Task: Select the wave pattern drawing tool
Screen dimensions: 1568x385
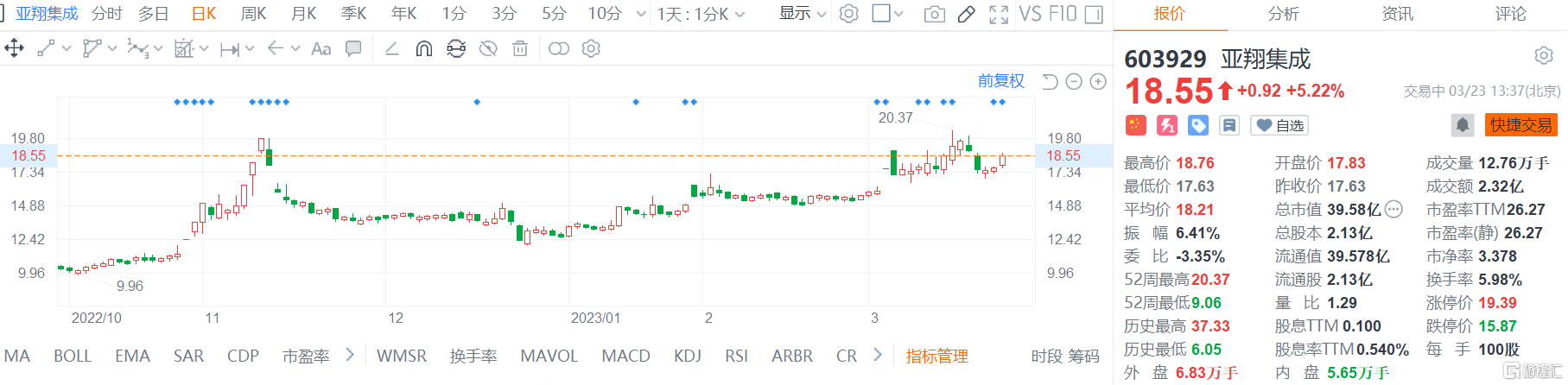Action: pyautogui.click(x=137, y=48)
